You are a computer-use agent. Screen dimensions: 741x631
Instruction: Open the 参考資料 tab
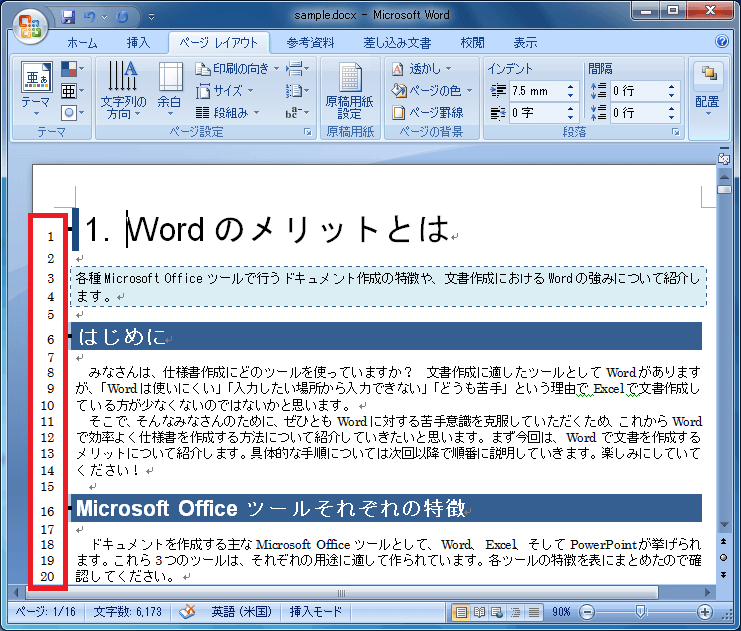tap(310, 43)
